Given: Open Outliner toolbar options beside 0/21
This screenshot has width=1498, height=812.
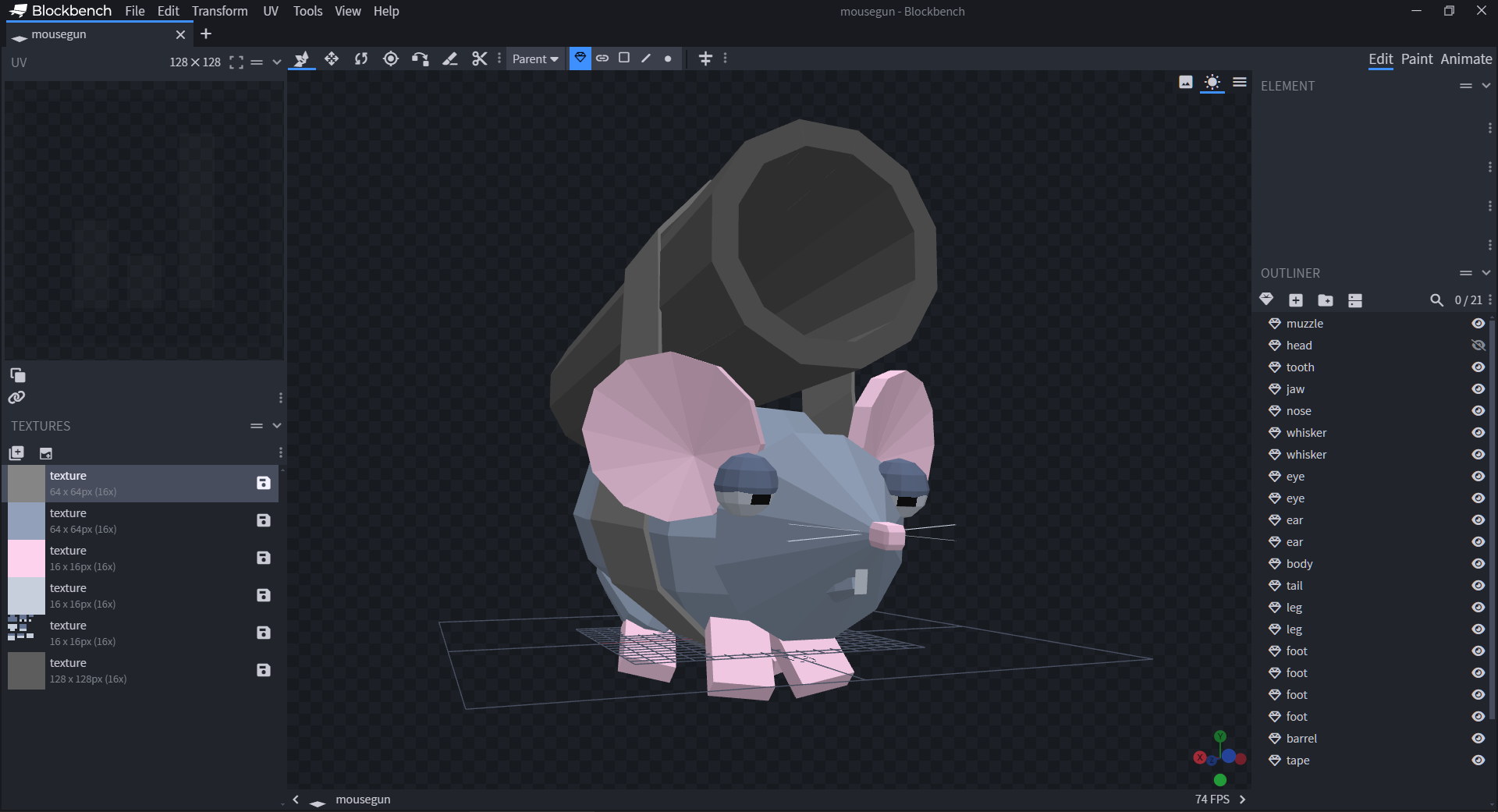Looking at the screenshot, I should pos(1490,300).
